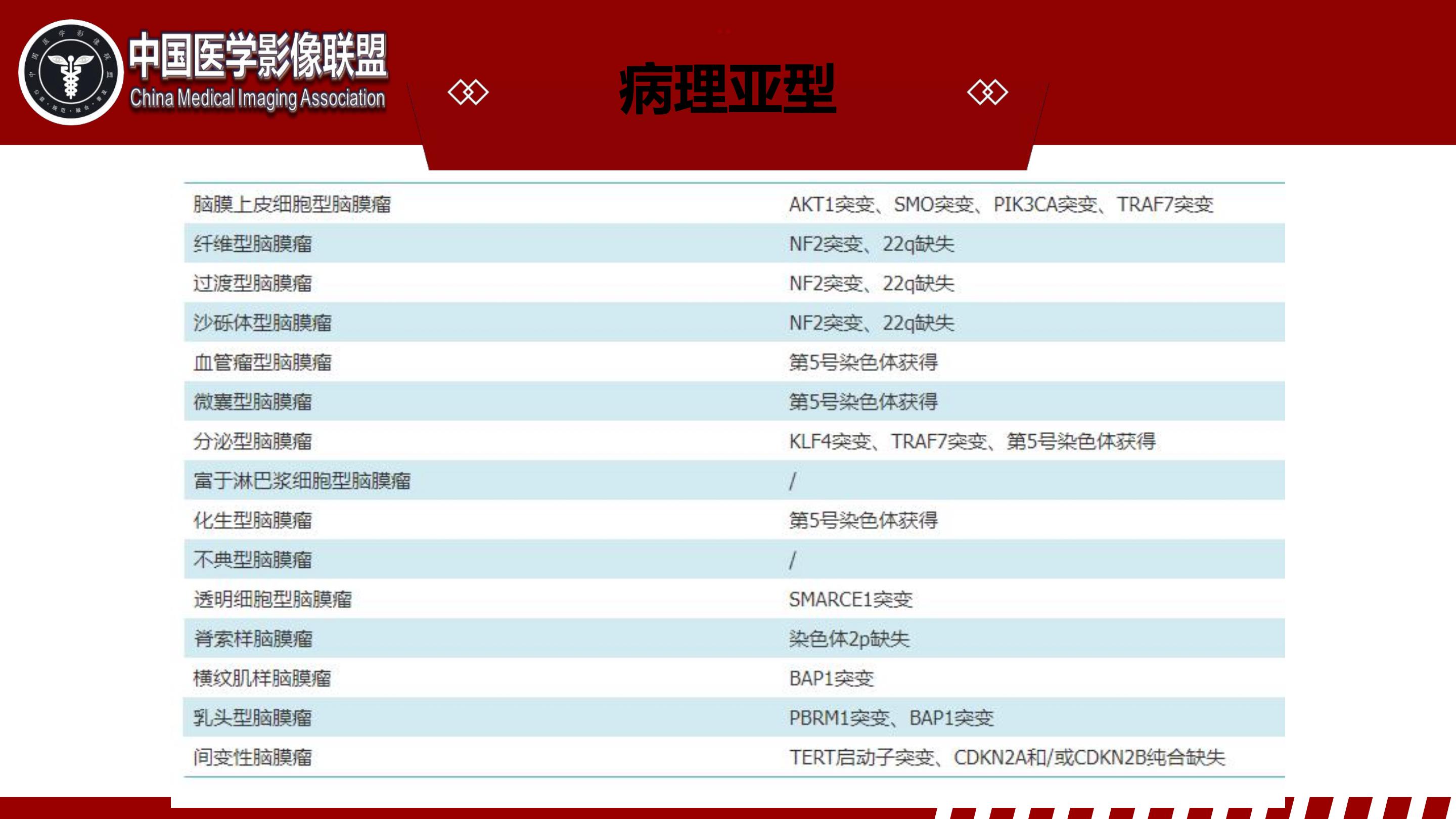Click 第5号染色体获得 in the 血管瘤型 row

[x=863, y=362]
